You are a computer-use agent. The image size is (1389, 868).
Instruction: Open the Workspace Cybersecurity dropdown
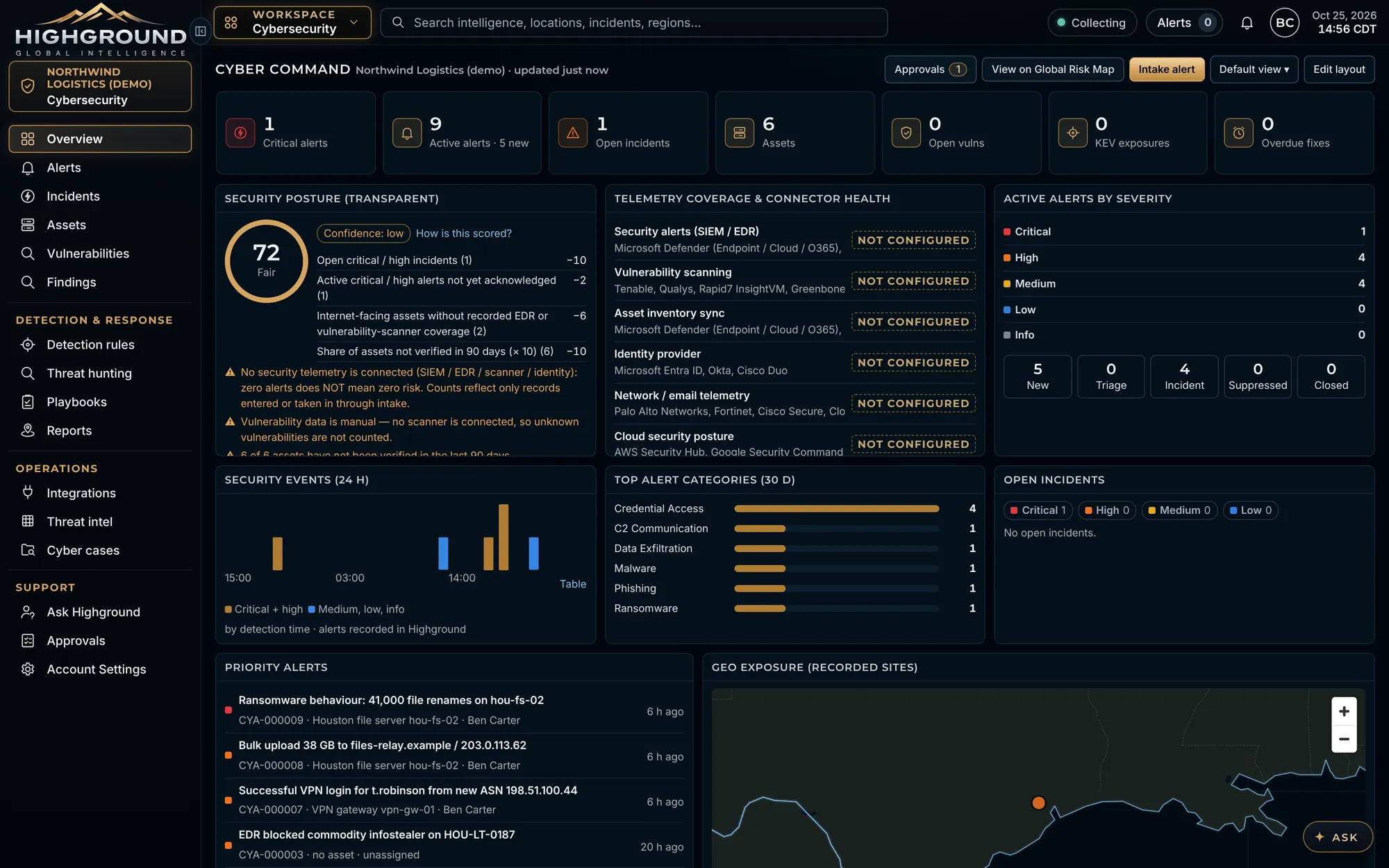[x=292, y=22]
